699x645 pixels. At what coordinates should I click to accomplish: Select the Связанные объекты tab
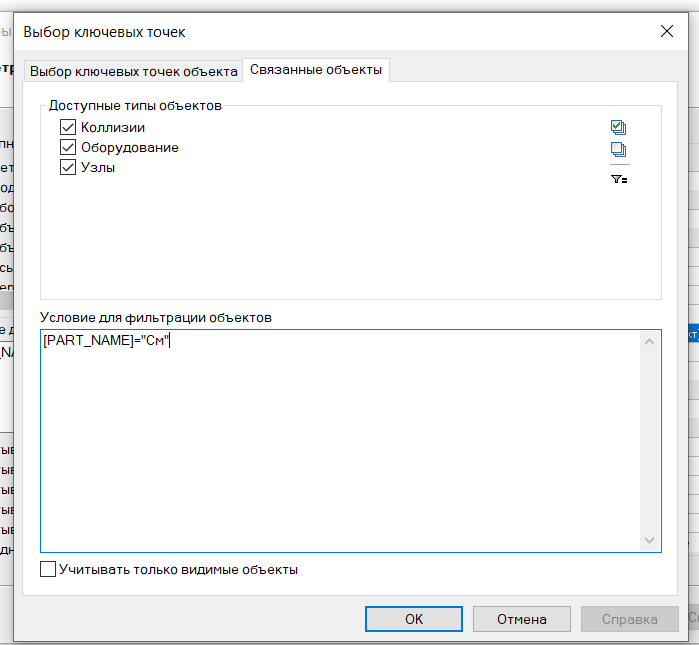[316, 70]
